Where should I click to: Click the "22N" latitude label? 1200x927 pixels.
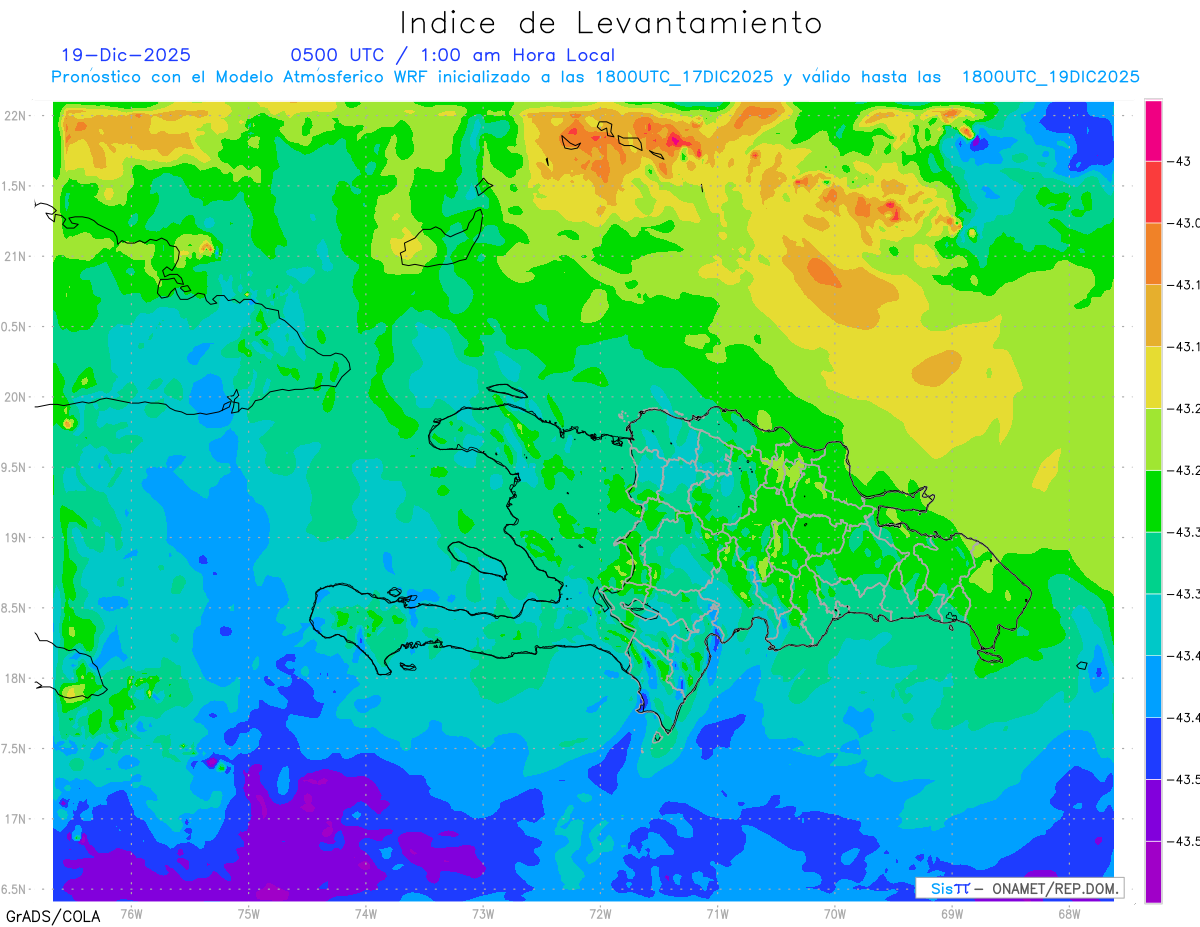click(x=16, y=115)
